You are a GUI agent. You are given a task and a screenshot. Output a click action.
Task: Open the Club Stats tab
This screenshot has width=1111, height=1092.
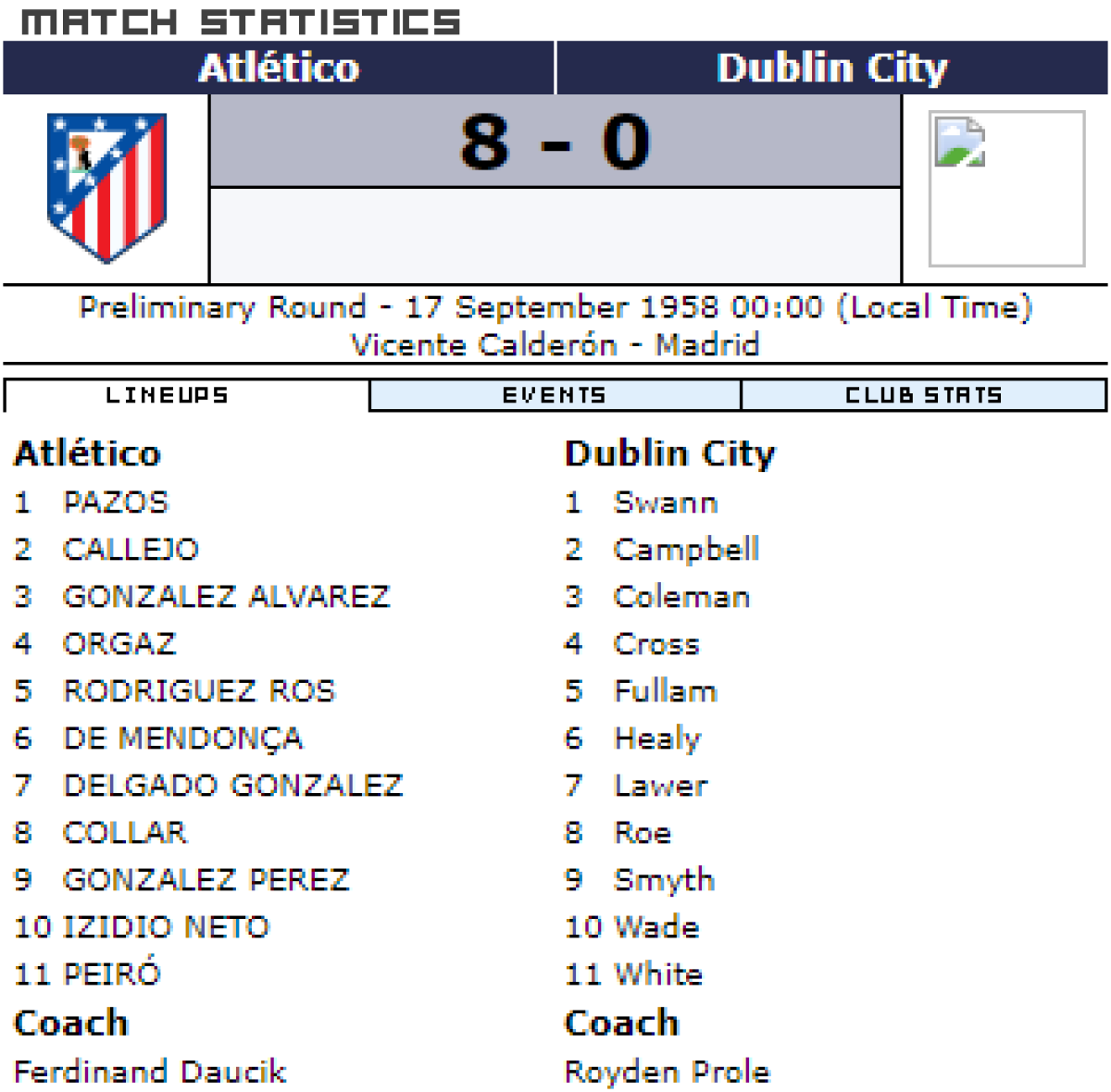923,395
